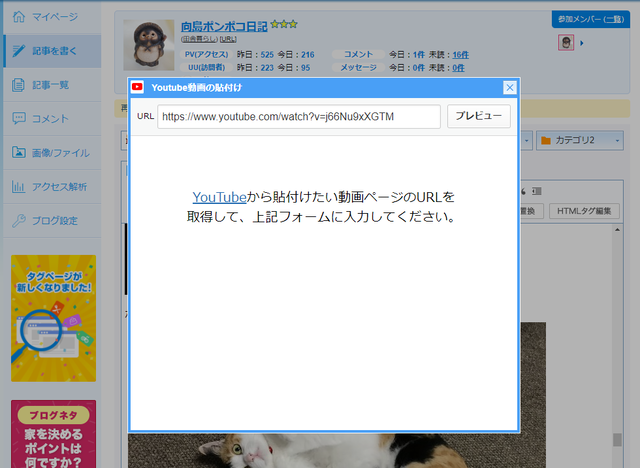640x468 pixels.
Task: Click the UU(訪問者) label
Action: 206,67
